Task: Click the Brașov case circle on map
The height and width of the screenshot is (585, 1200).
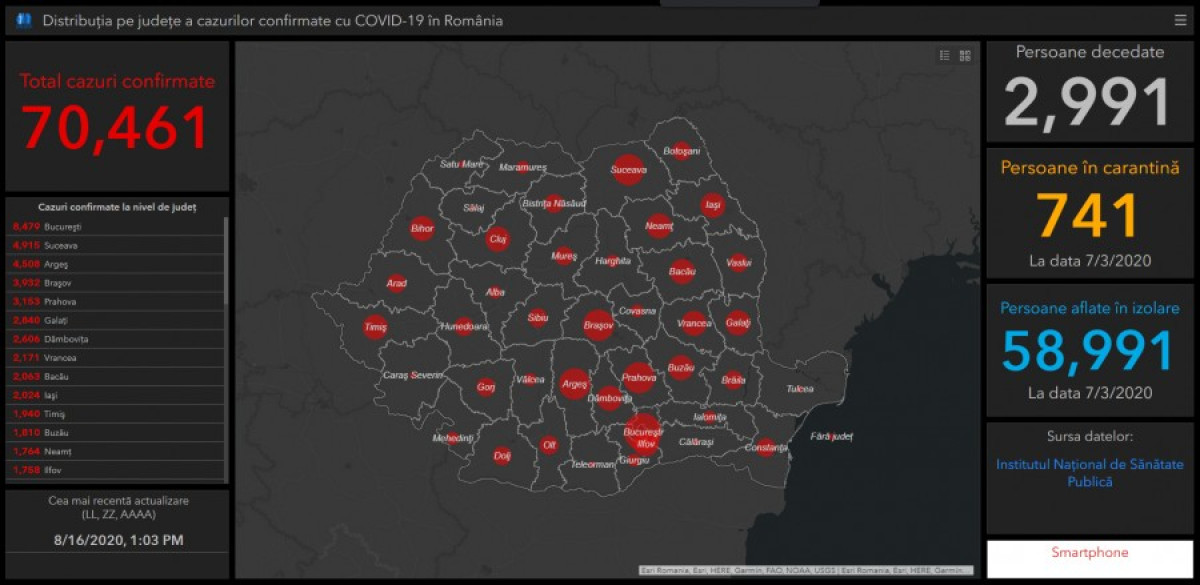Action: pos(598,325)
